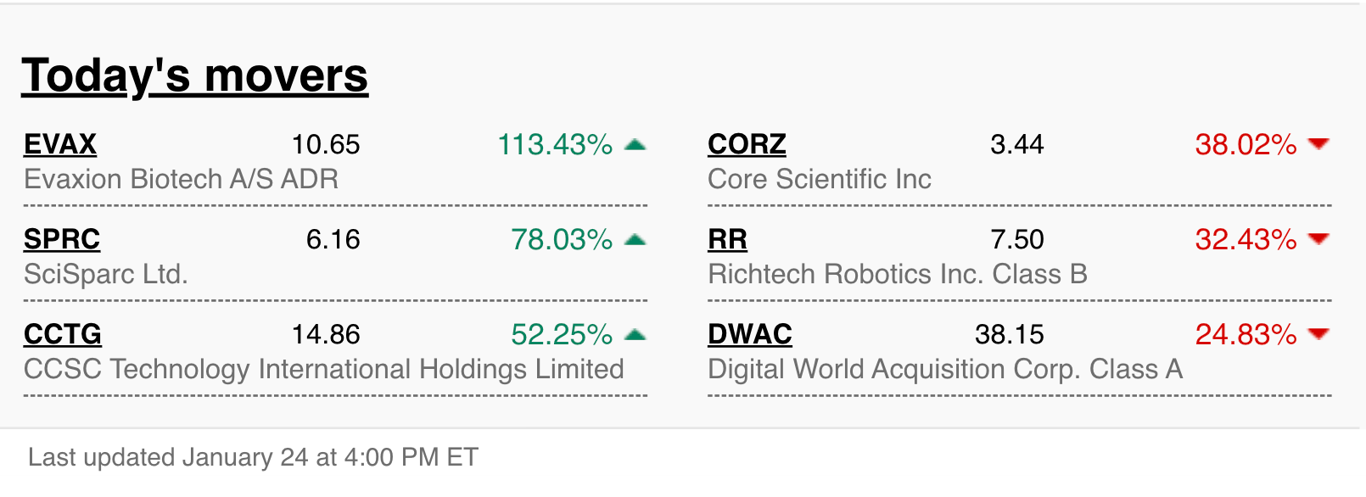Open the EVAX ticker link

(x=60, y=145)
